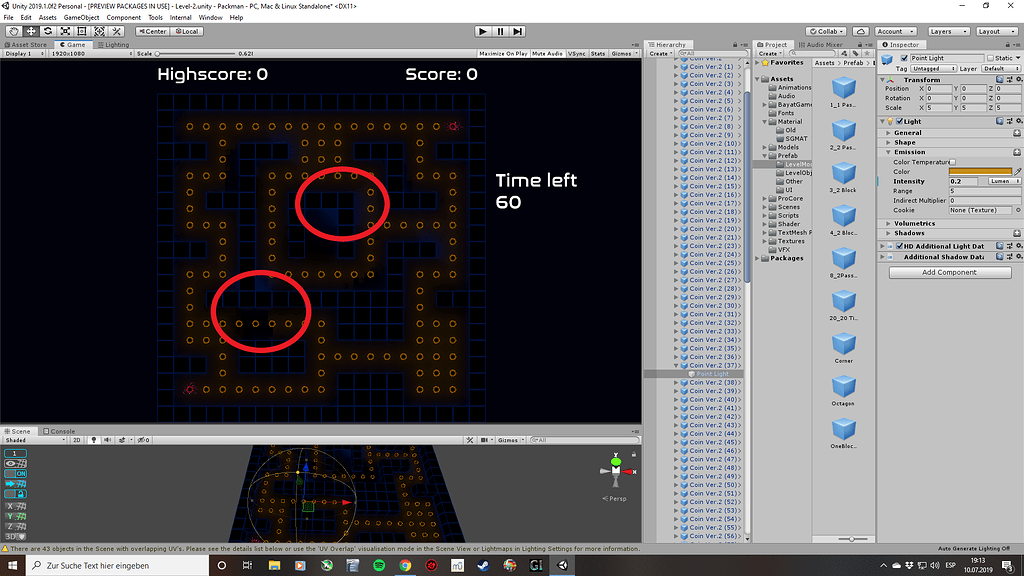Expand the Shadows section of the Light
1024x576 pixels.
click(888, 234)
